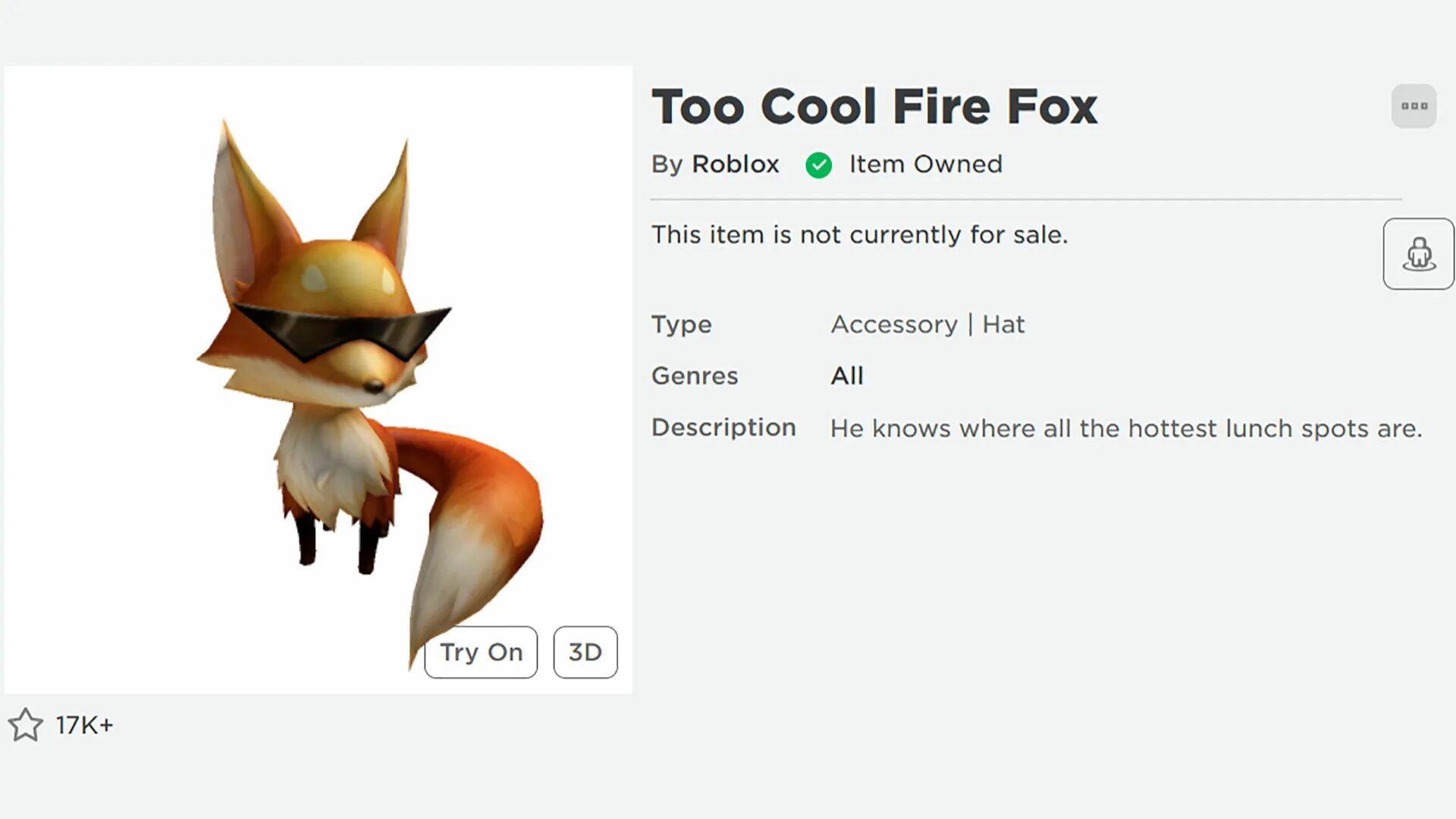Click the Item Owned label
The width and height of the screenshot is (1456, 819).
coord(925,165)
